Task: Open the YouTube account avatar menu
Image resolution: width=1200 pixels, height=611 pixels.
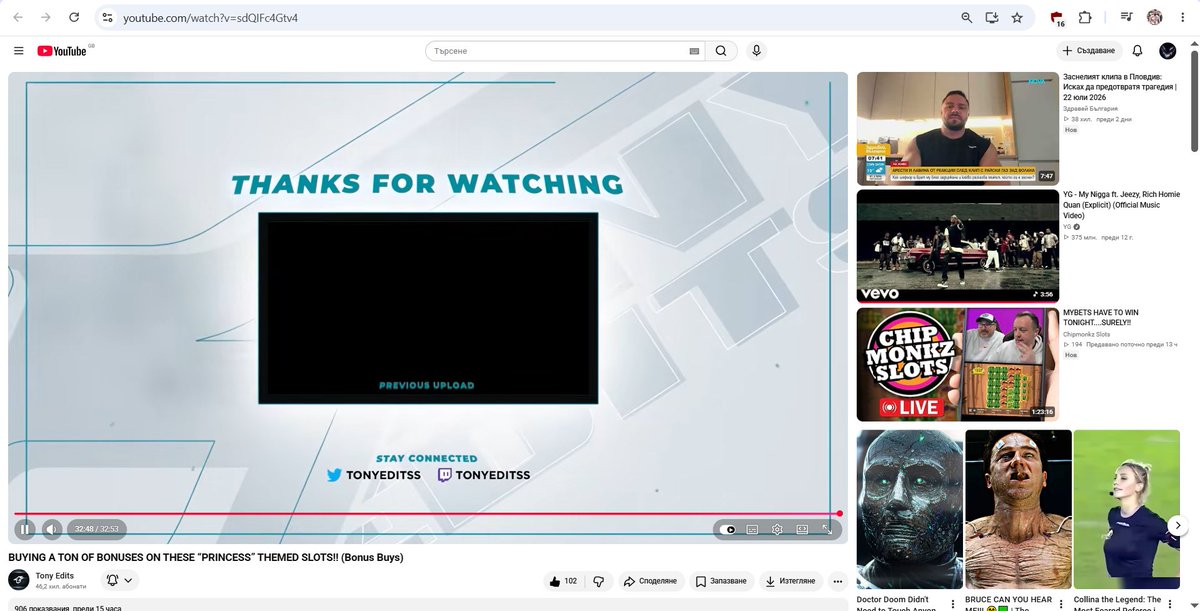Action: (x=1167, y=51)
